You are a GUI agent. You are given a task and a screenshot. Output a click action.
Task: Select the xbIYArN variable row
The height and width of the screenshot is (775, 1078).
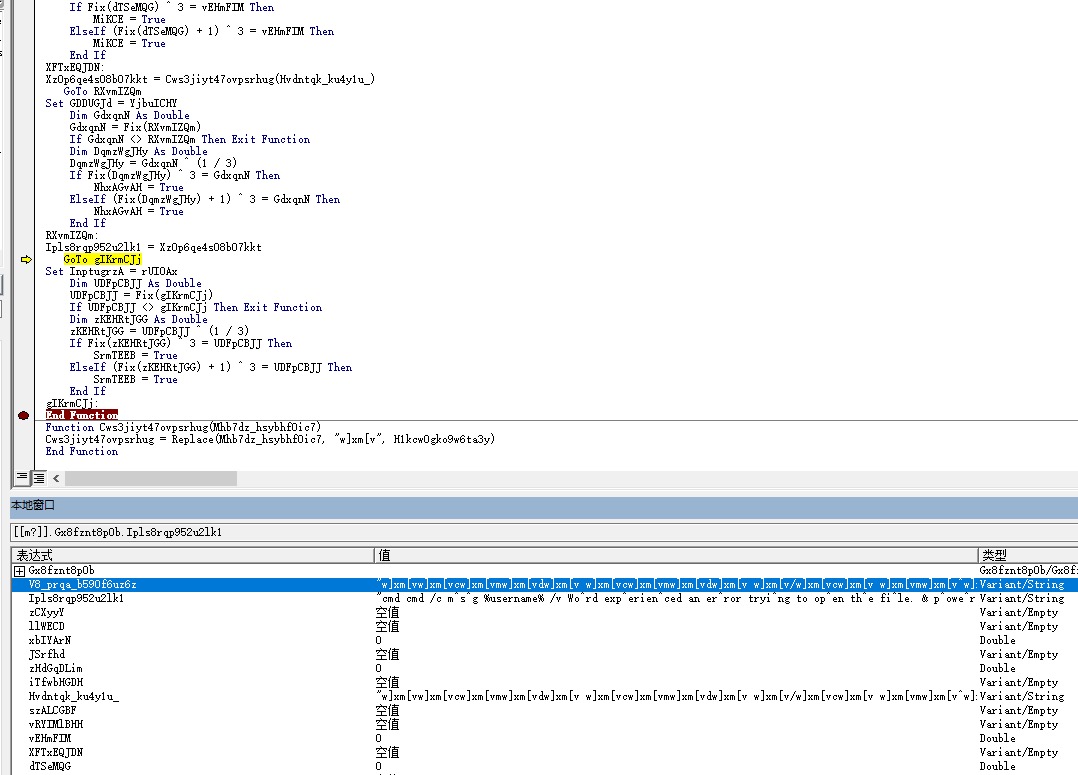pyautogui.click(x=544, y=640)
